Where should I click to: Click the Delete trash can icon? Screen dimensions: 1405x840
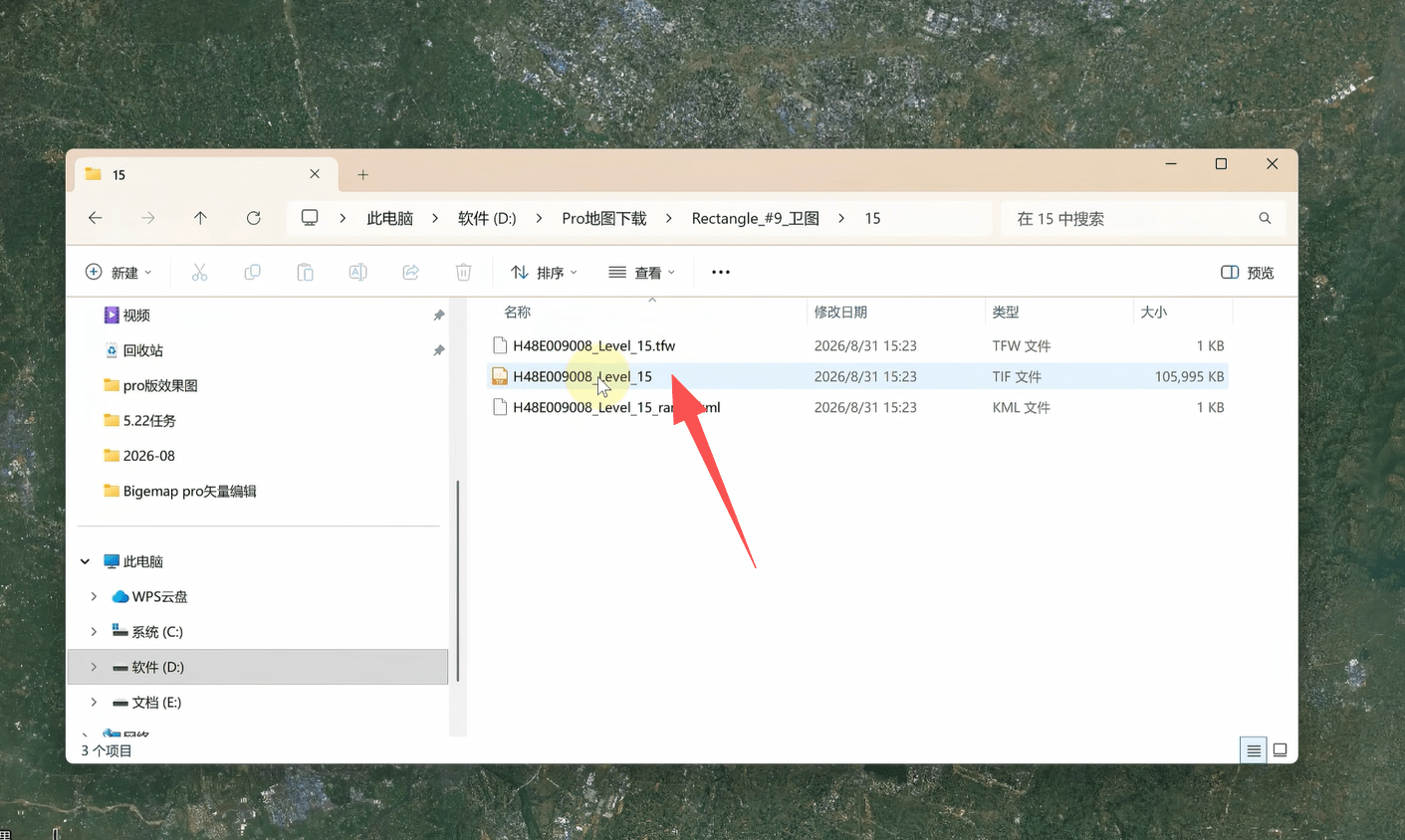click(x=463, y=272)
